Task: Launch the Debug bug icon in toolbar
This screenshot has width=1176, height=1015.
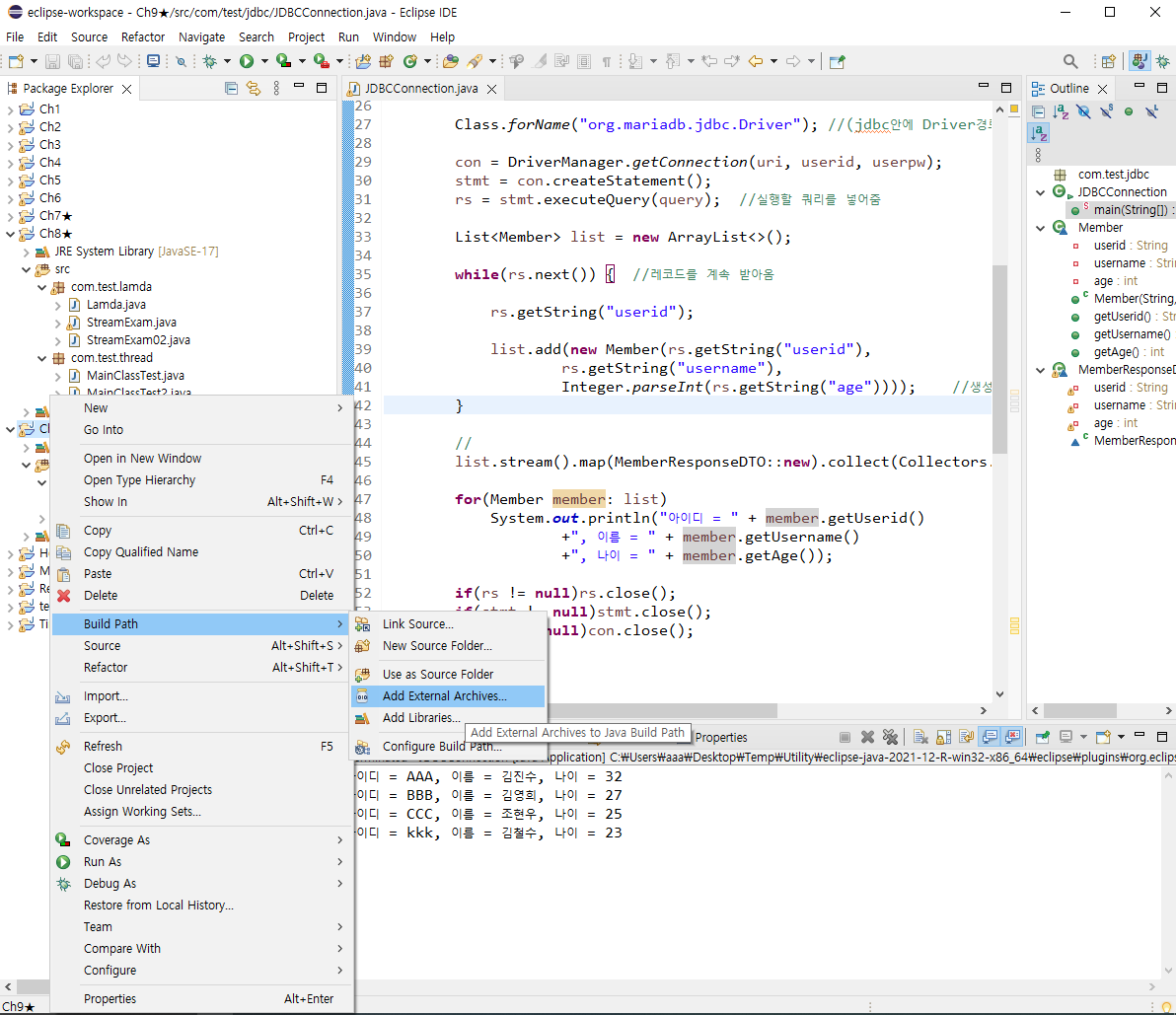Action: pos(209,61)
